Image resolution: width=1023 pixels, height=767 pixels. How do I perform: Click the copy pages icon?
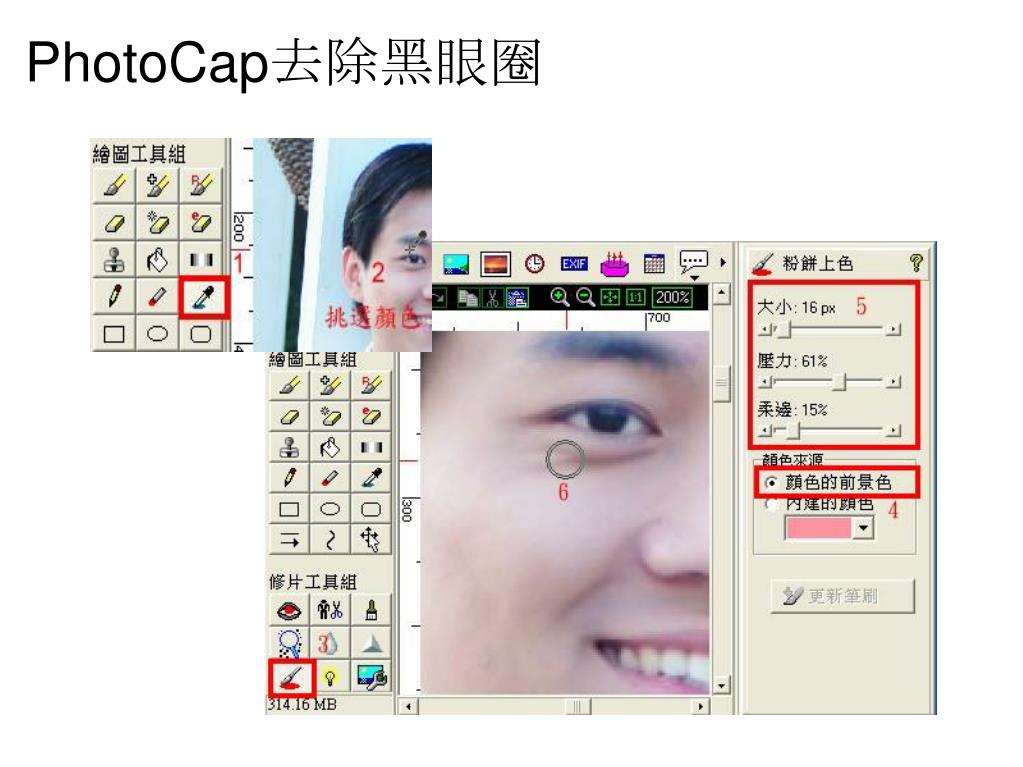pos(467,298)
